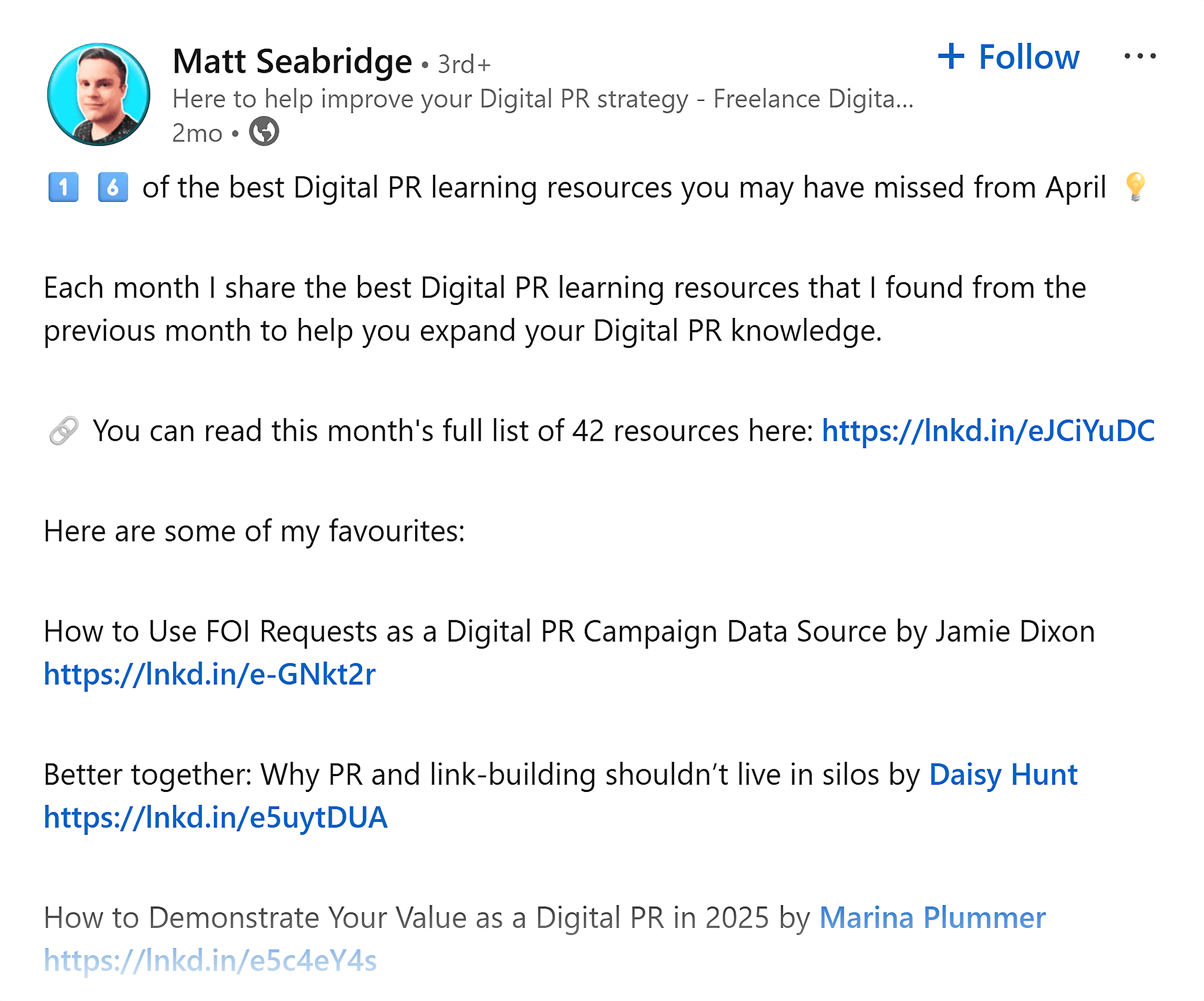Expand the post options via ellipsis menu
This screenshot has height=1001, width=1204.
point(1140,55)
